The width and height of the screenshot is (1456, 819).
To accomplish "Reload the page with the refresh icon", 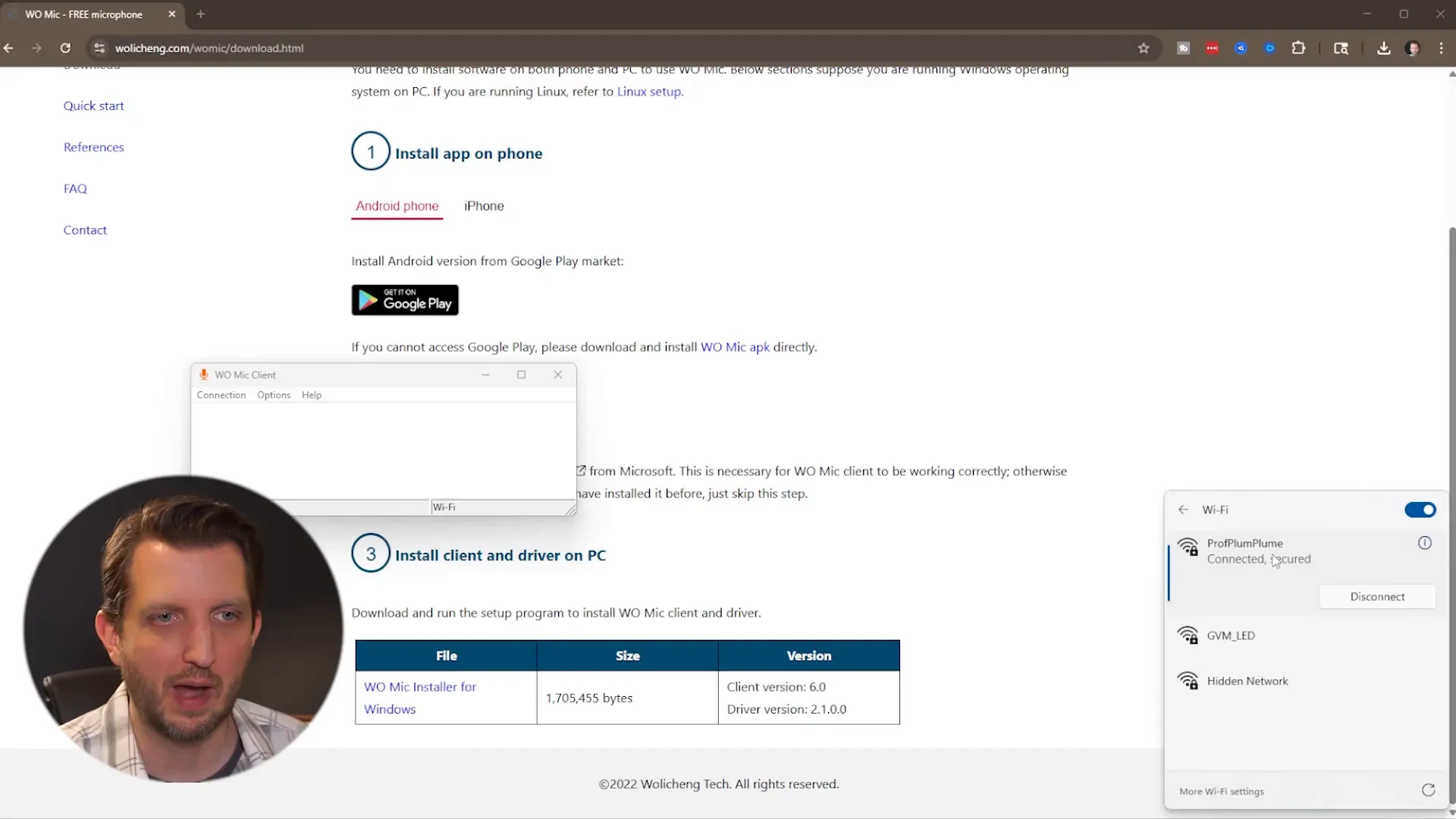I will pos(65,48).
